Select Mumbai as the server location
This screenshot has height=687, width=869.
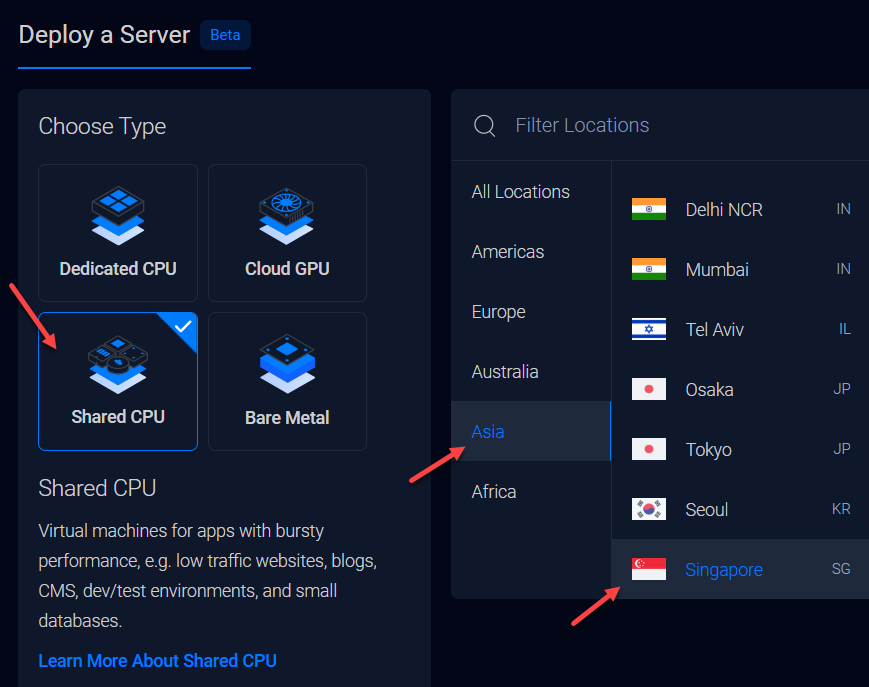click(717, 269)
